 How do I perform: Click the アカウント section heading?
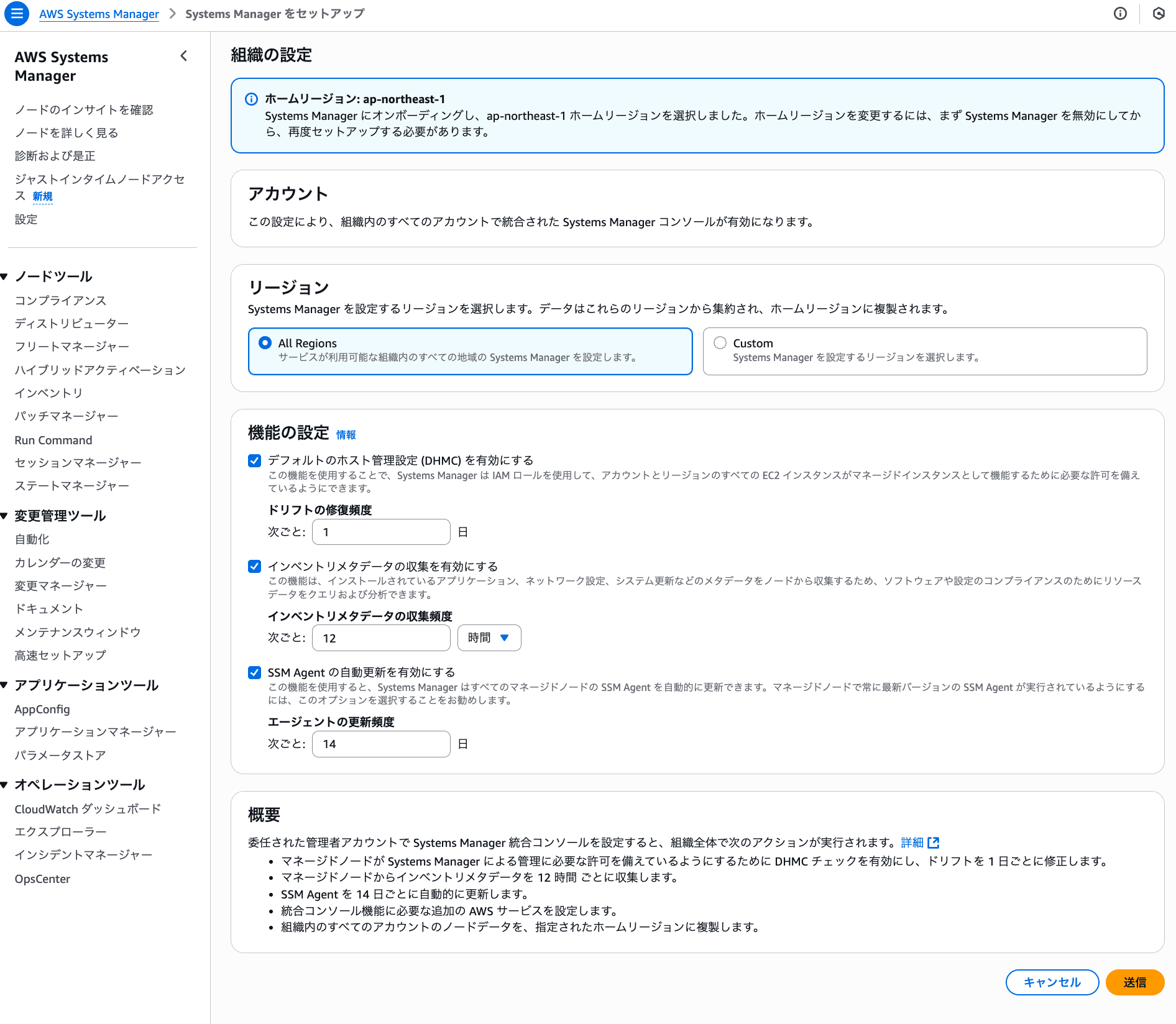click(x=288, y=194)
